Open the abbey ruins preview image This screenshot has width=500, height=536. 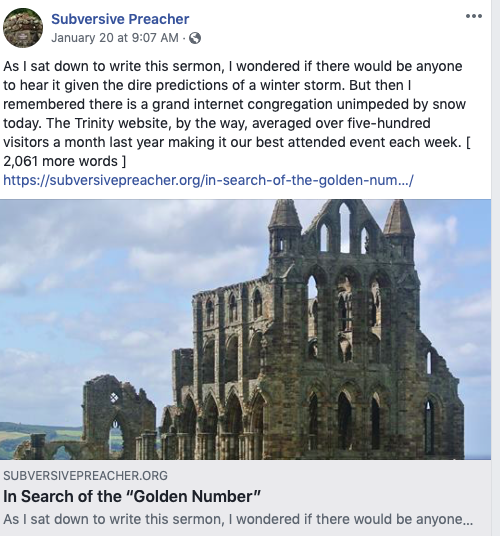tap(245, 329)
